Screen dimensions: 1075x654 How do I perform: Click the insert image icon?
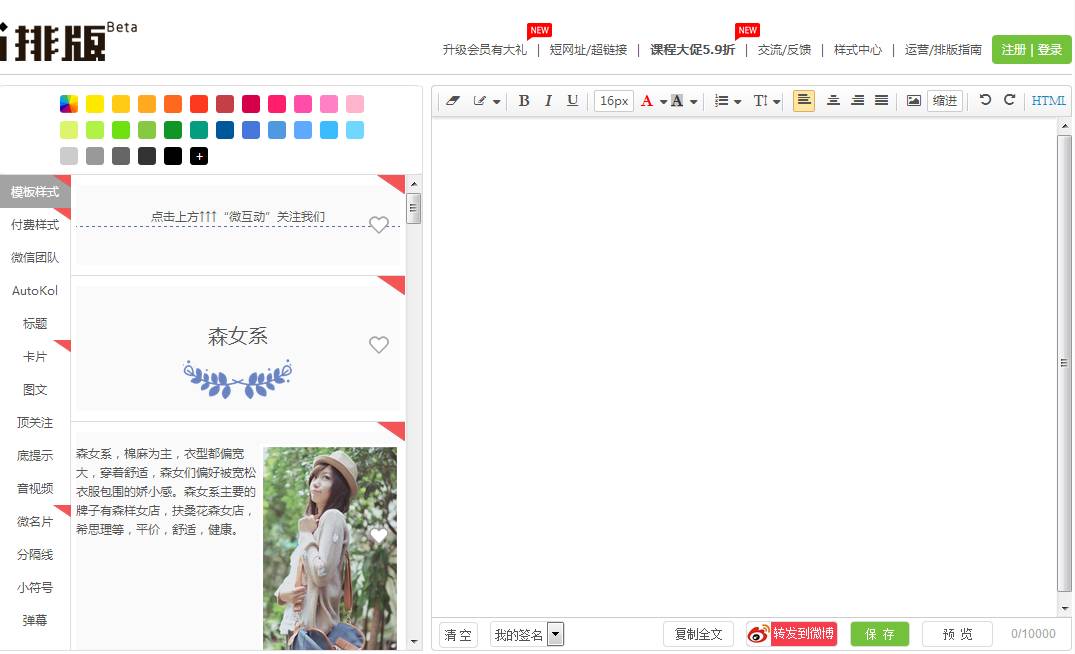(x=914, y=100)
